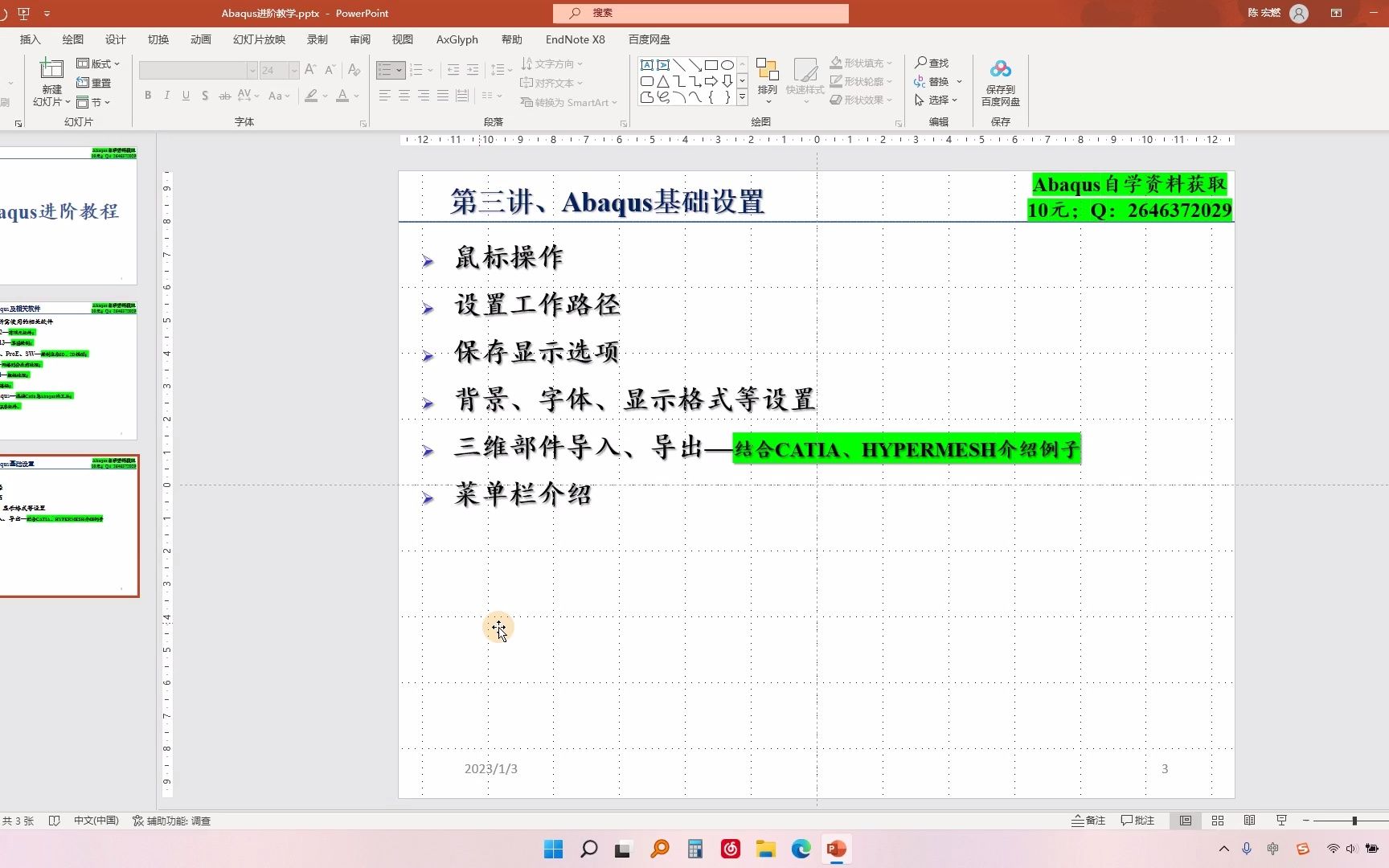Align text to the right

[424, 96]
